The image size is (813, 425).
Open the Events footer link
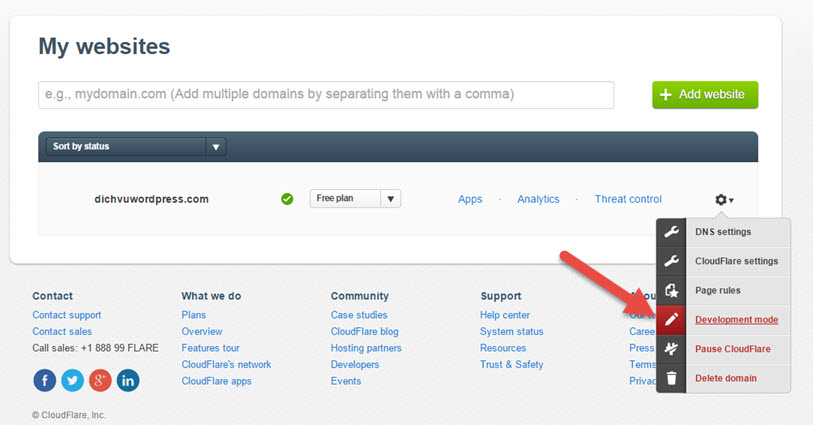[346, 381]
